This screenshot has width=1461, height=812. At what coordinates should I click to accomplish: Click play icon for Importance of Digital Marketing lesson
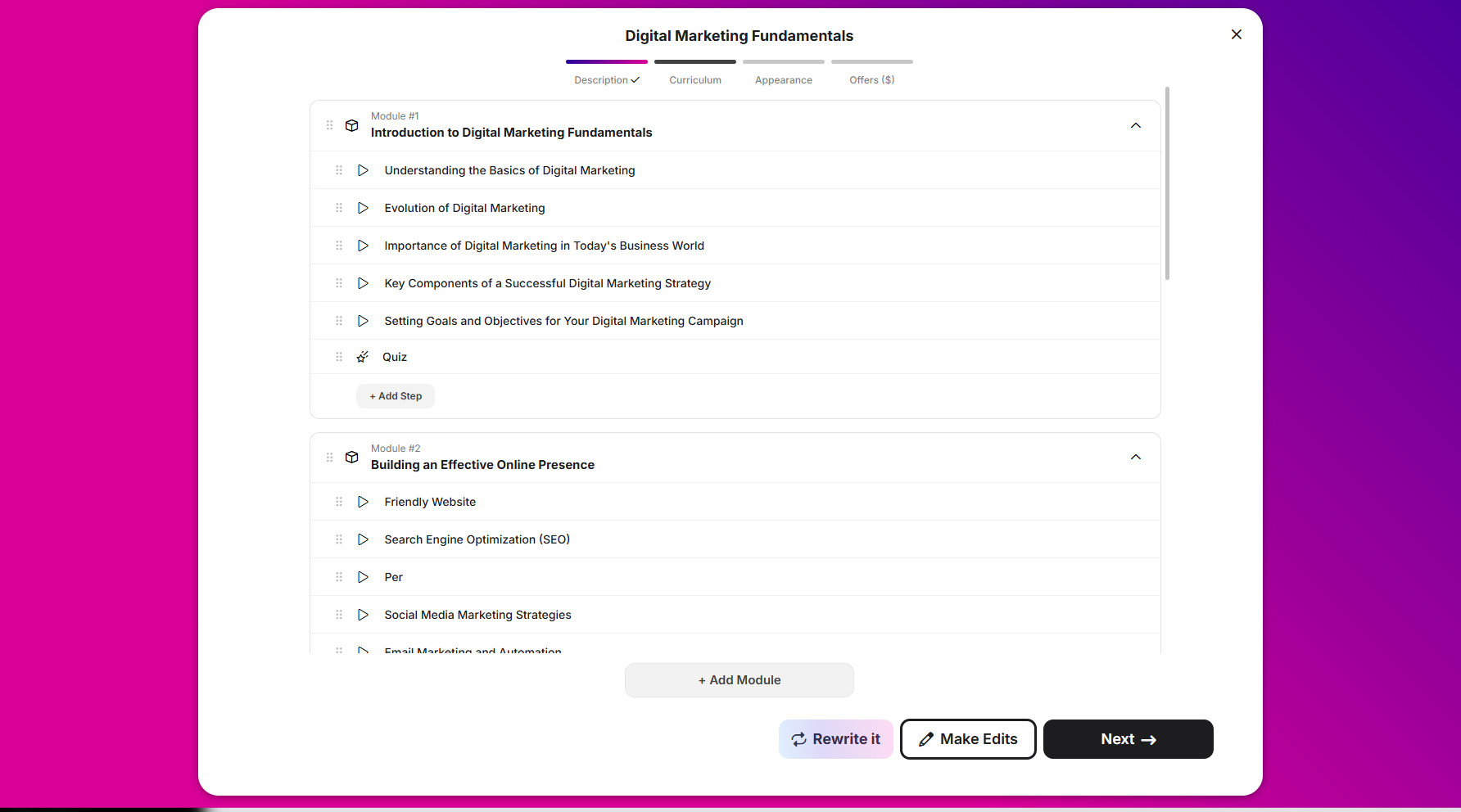tap(363, 246)
